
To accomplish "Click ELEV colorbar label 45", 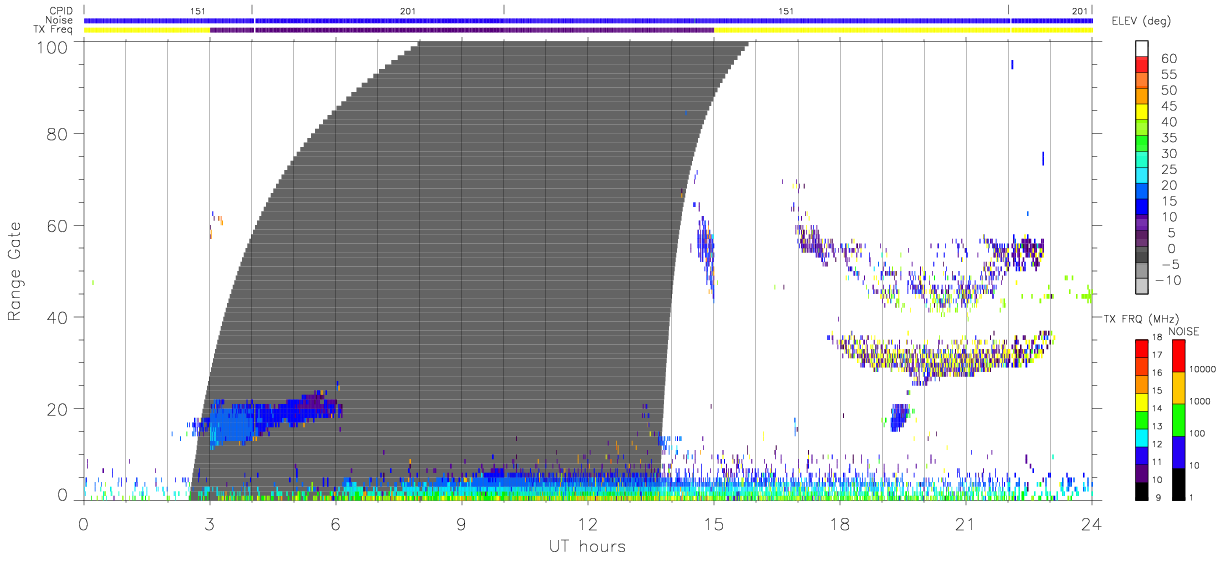I will [x=1170, y=106].
